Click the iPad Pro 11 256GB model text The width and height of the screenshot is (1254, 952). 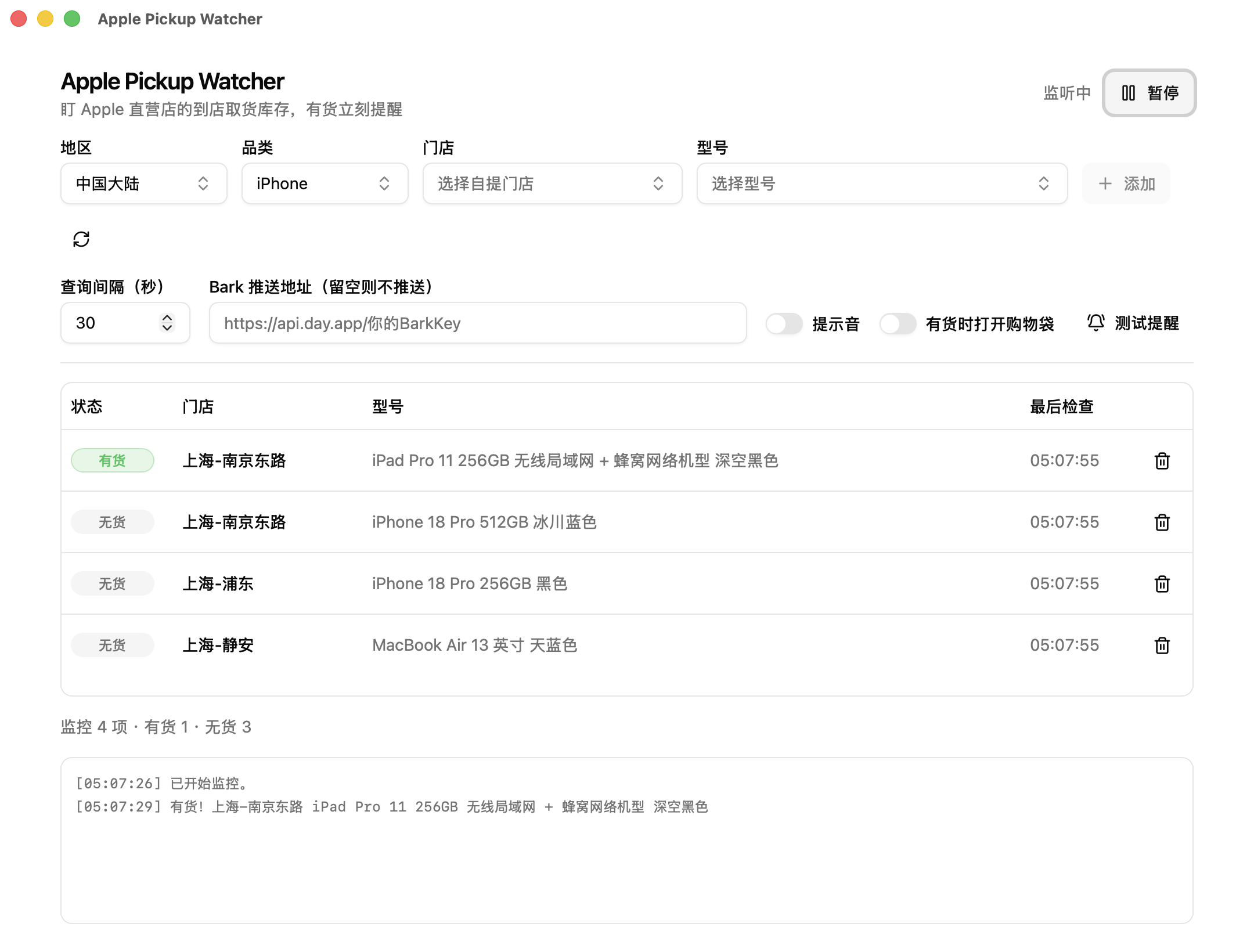[x=575, y=461]
